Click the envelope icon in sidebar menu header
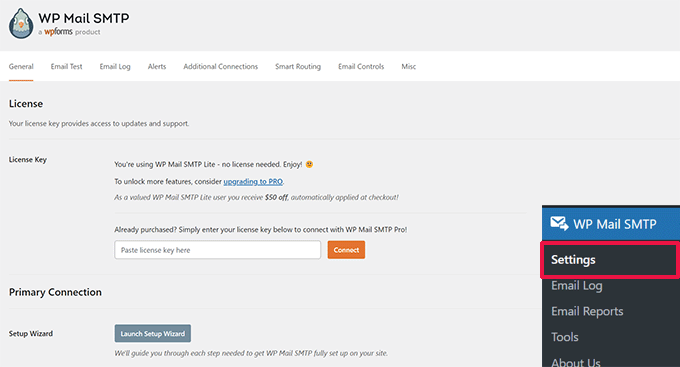Screen dimensions: 680x367 point(559,223)
